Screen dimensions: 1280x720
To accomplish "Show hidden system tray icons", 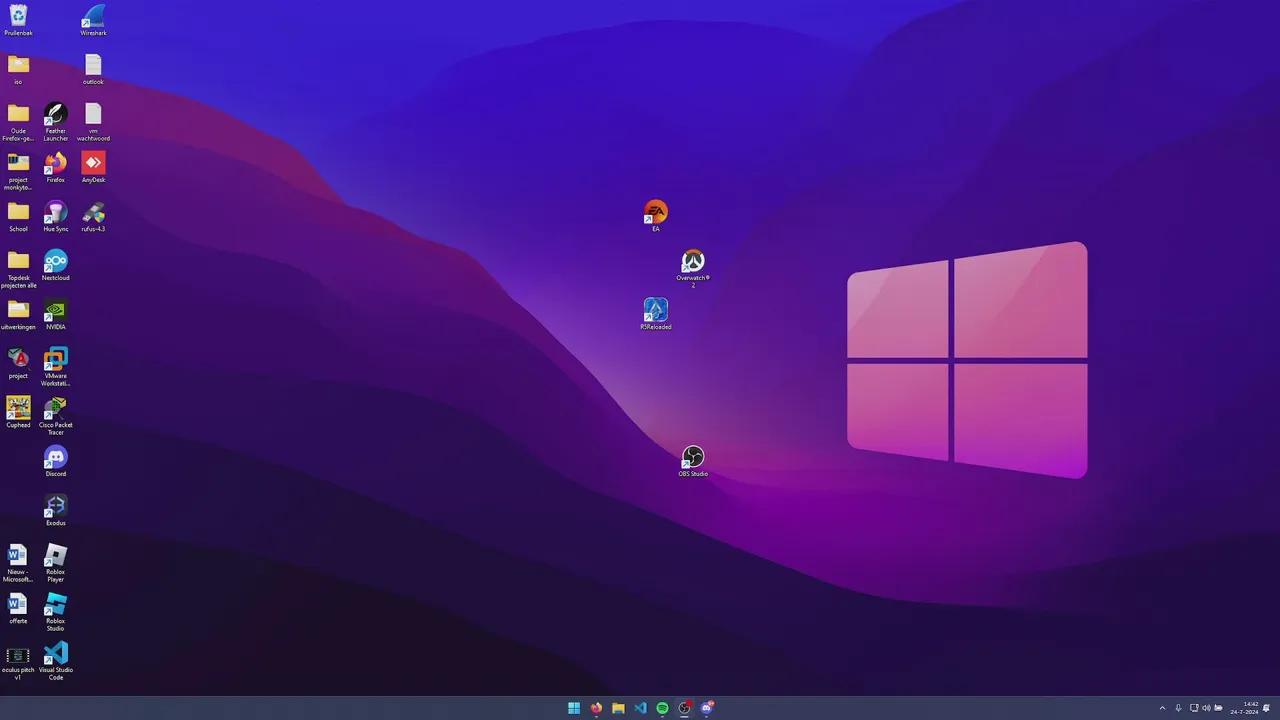I will (x=1162, y=708).
